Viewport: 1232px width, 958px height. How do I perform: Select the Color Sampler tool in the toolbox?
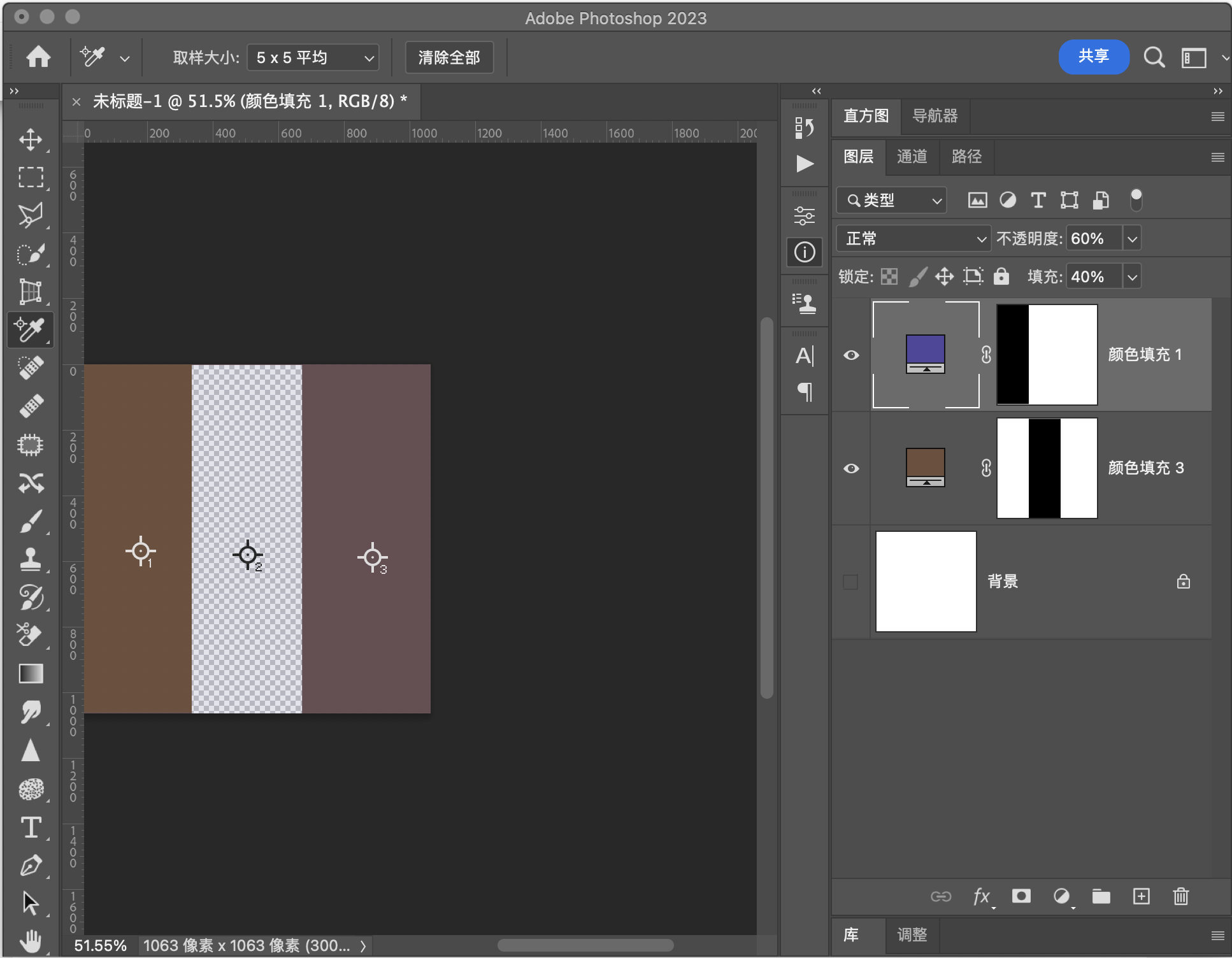31,330
